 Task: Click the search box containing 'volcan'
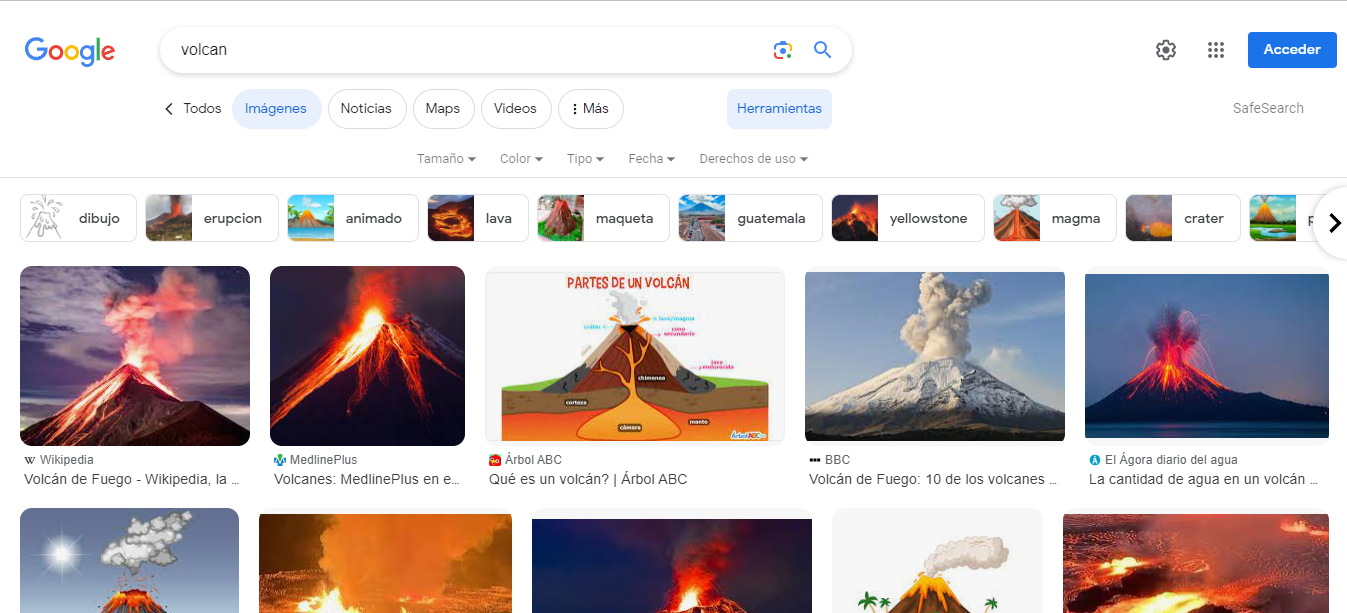click(x=460, y=50)
